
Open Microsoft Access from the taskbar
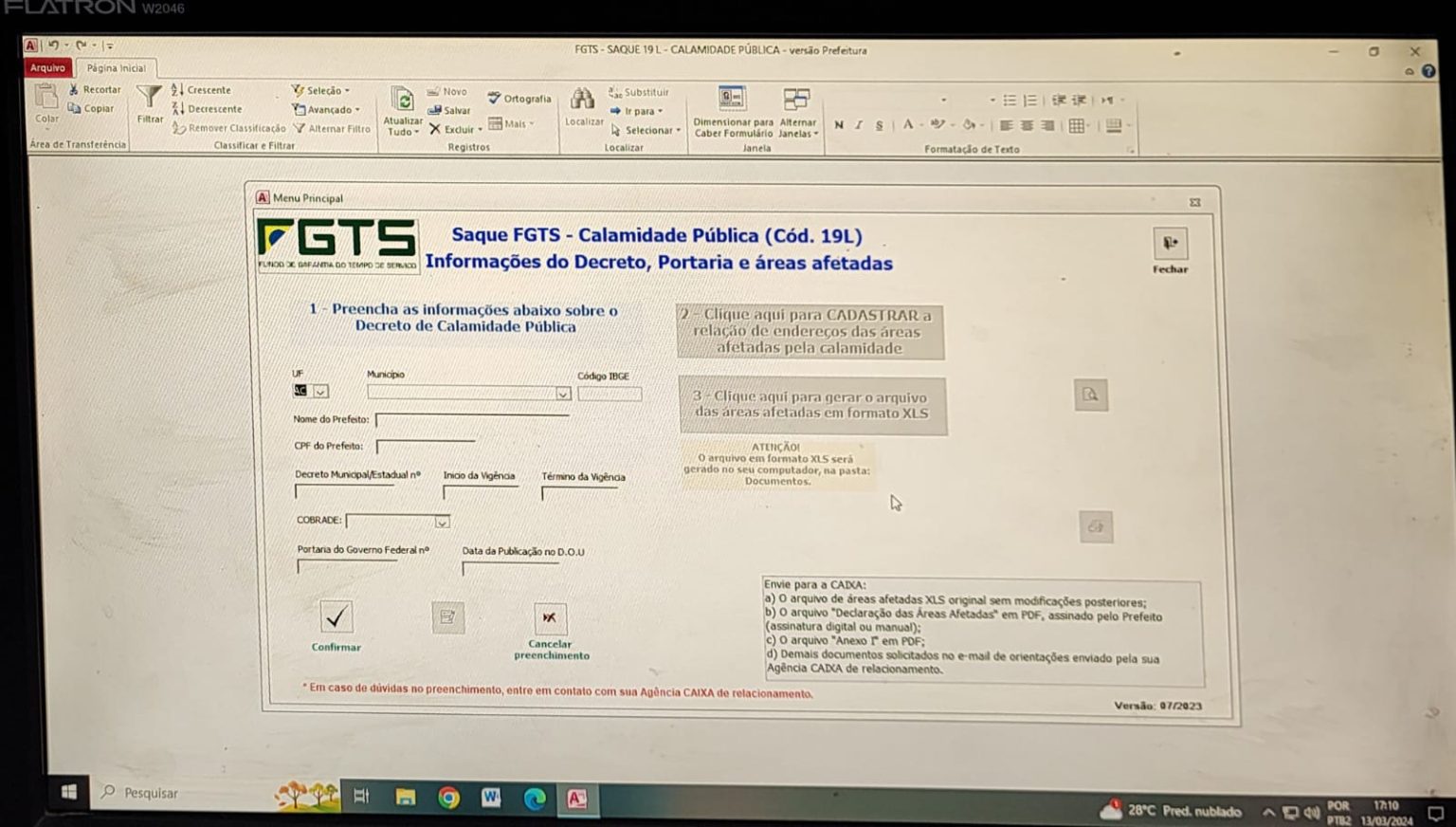[577, 799]
